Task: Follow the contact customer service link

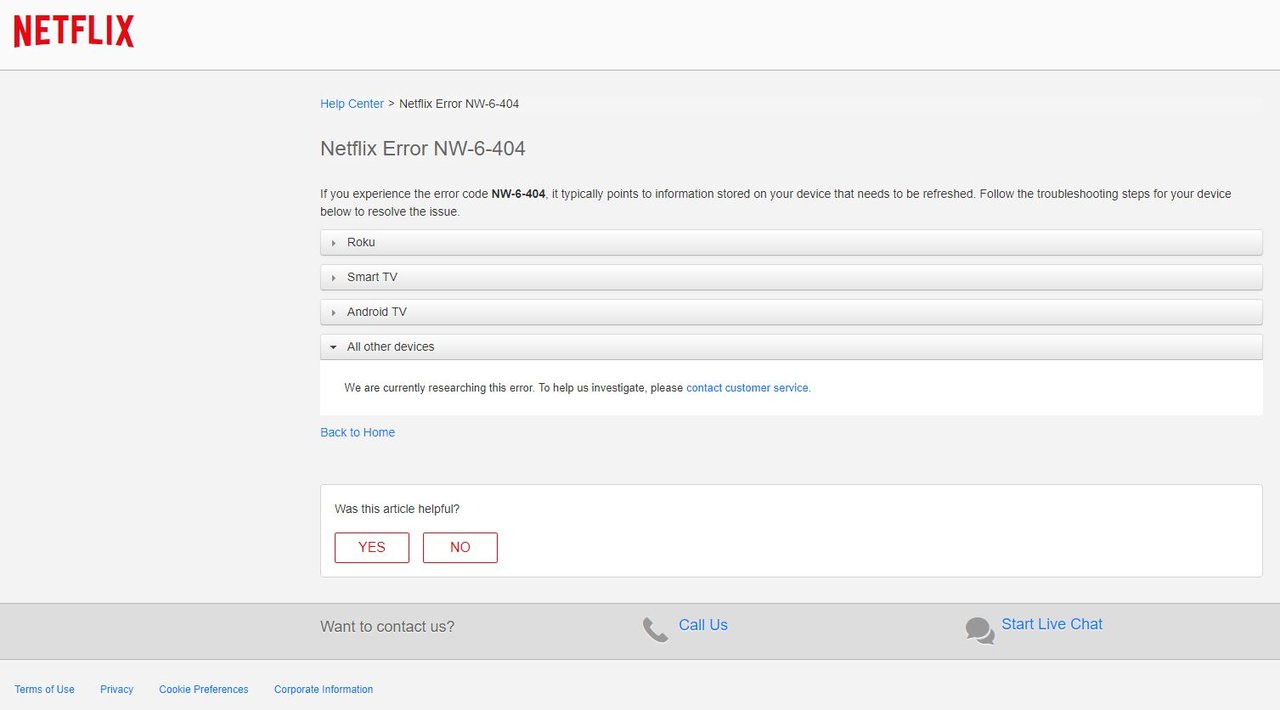Action: click(747, 388)
